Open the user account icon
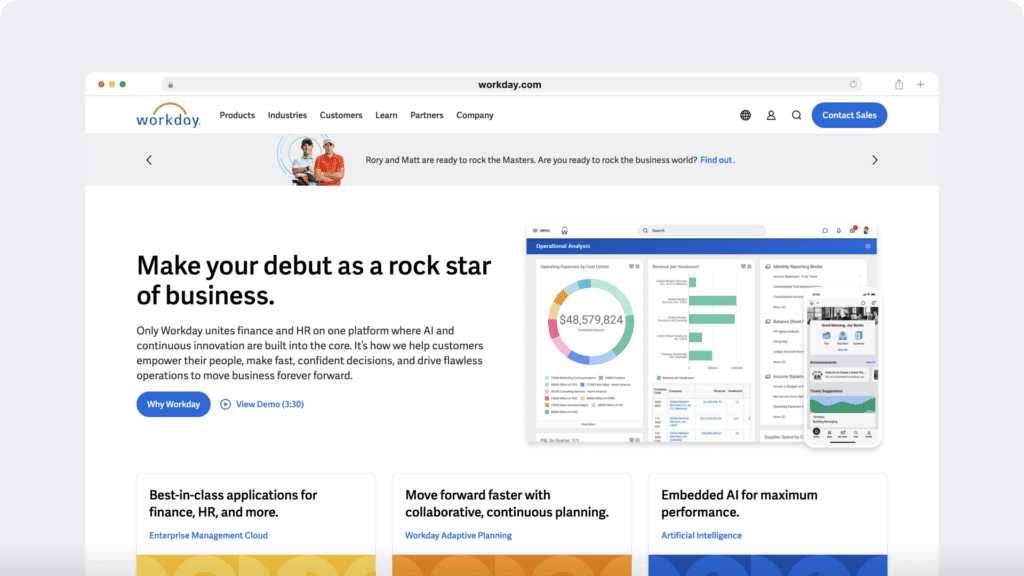This screenshot has height=576, width=1024. (771, 115)
